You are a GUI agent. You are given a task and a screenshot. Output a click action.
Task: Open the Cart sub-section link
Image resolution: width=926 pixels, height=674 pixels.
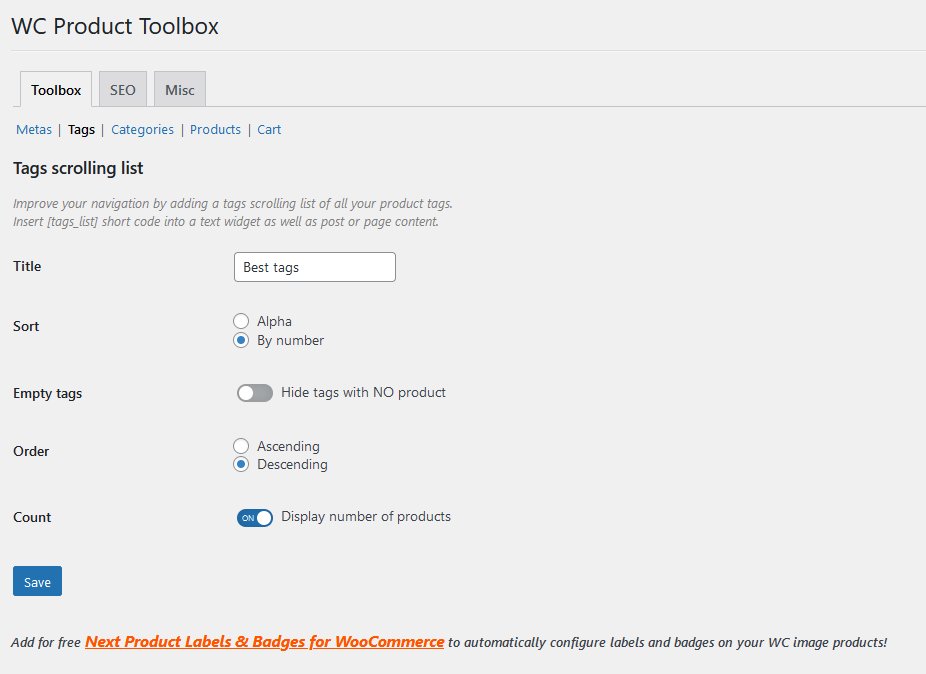coord(269,130)
